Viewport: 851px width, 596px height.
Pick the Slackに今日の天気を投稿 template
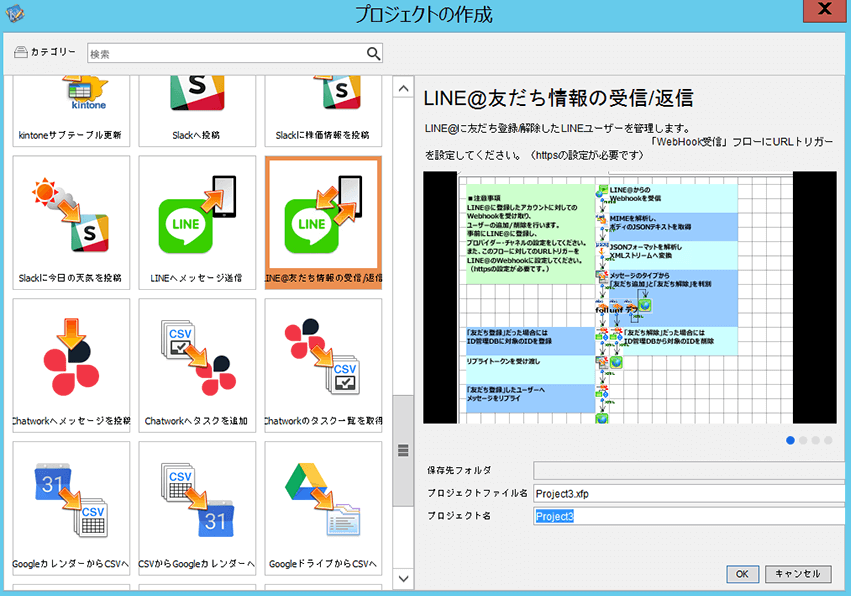coord(71,223)
